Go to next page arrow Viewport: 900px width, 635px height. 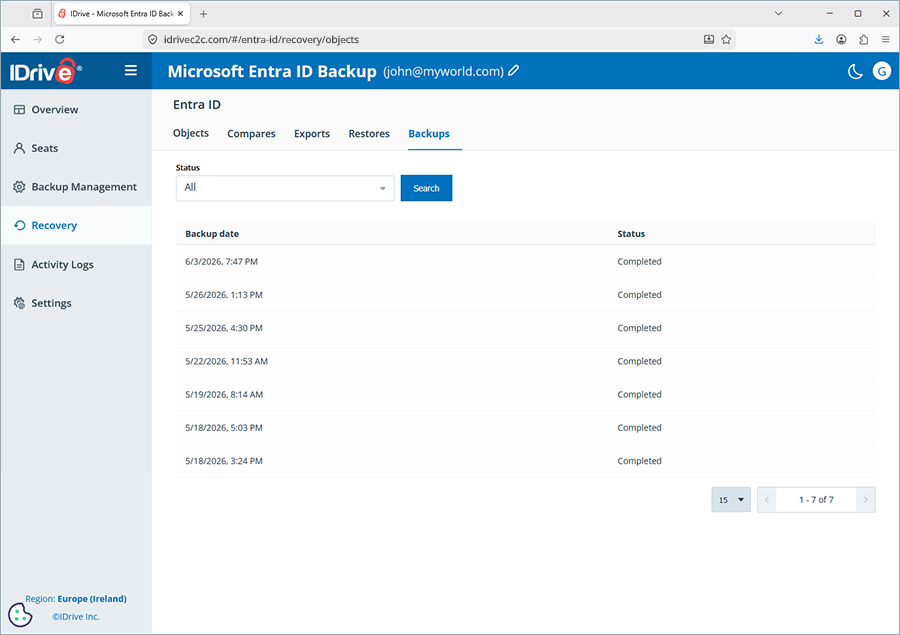[866, 500]
